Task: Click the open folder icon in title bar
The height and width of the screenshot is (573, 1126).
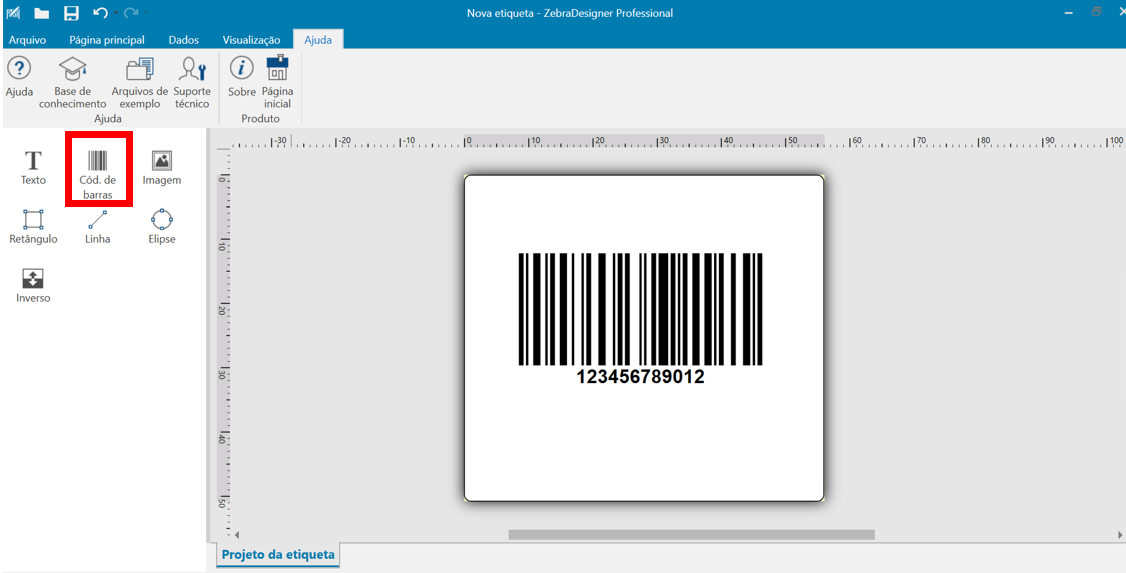Action: 41,13
